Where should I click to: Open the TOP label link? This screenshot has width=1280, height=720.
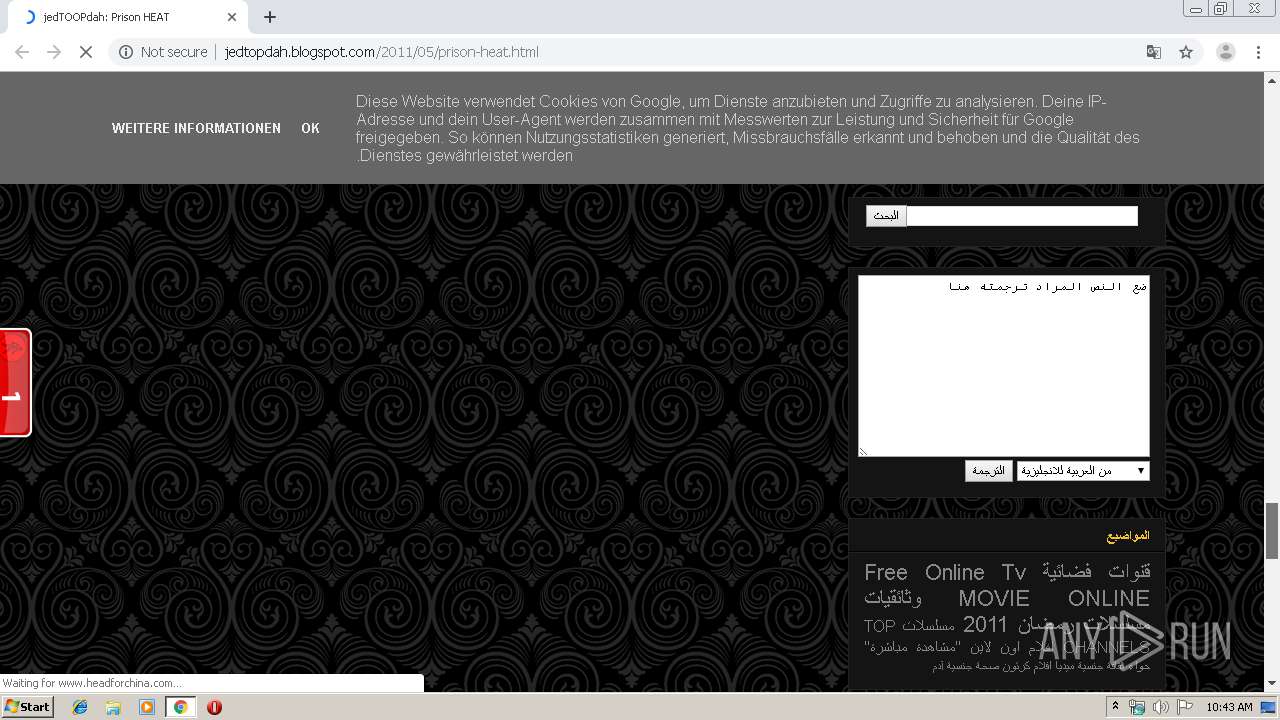coord(879,626)
